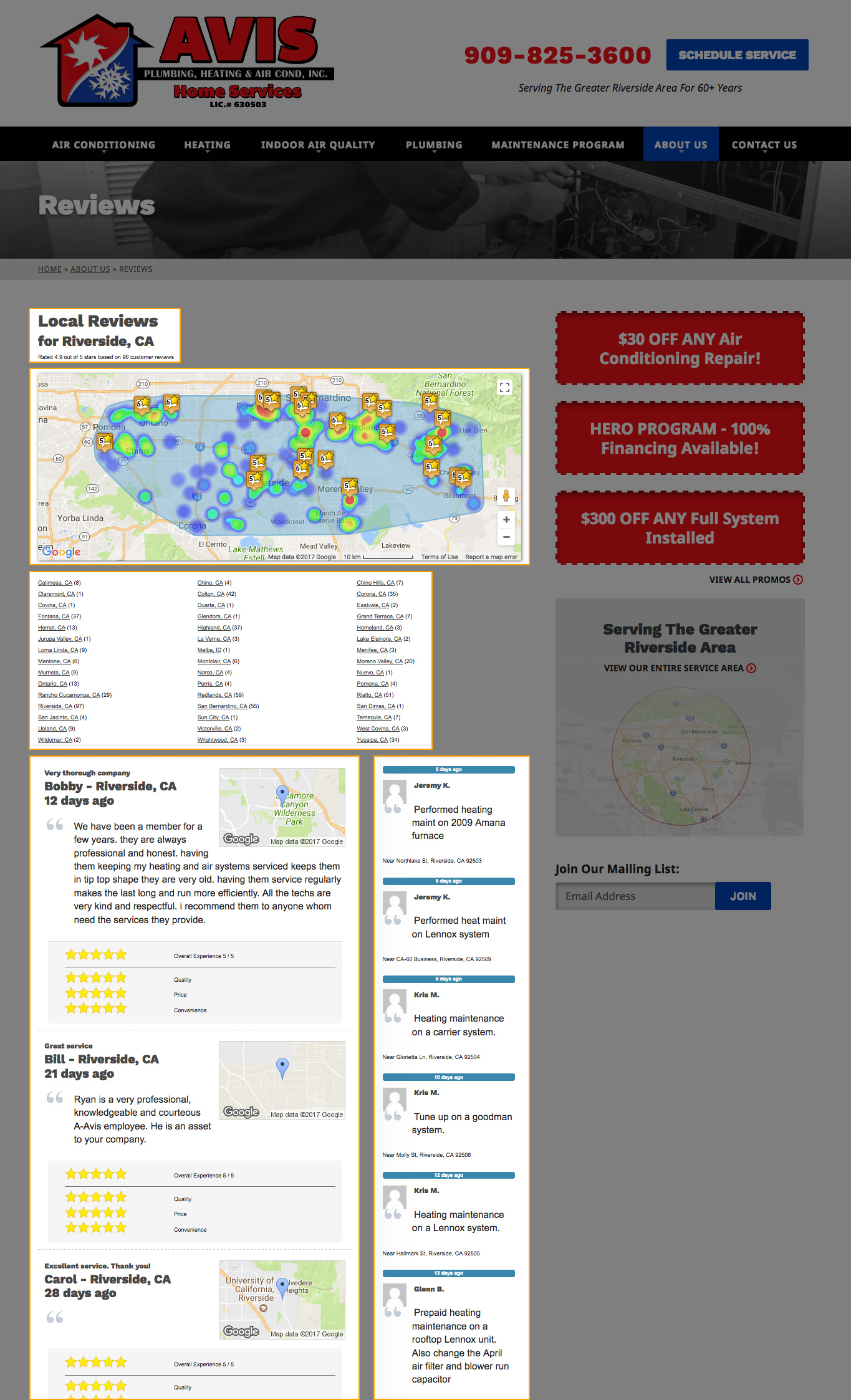This screenshot has width=851, height=1400.
Task: Open the Indoor Air Quality dropdown
Action: click(x=318, y=145)
